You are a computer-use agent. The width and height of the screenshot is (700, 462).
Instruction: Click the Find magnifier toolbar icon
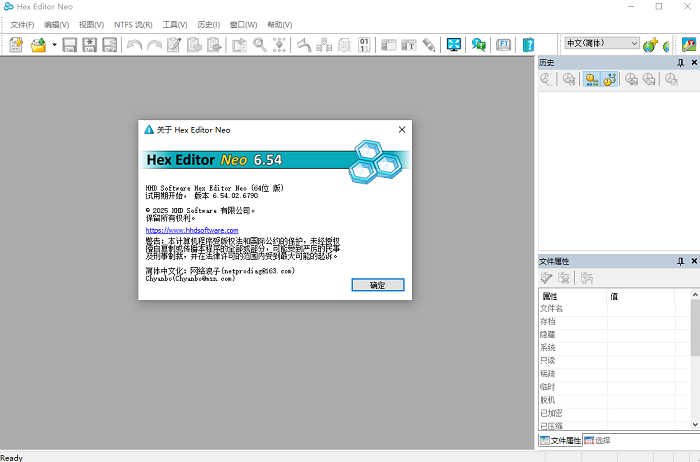point(260,44)
